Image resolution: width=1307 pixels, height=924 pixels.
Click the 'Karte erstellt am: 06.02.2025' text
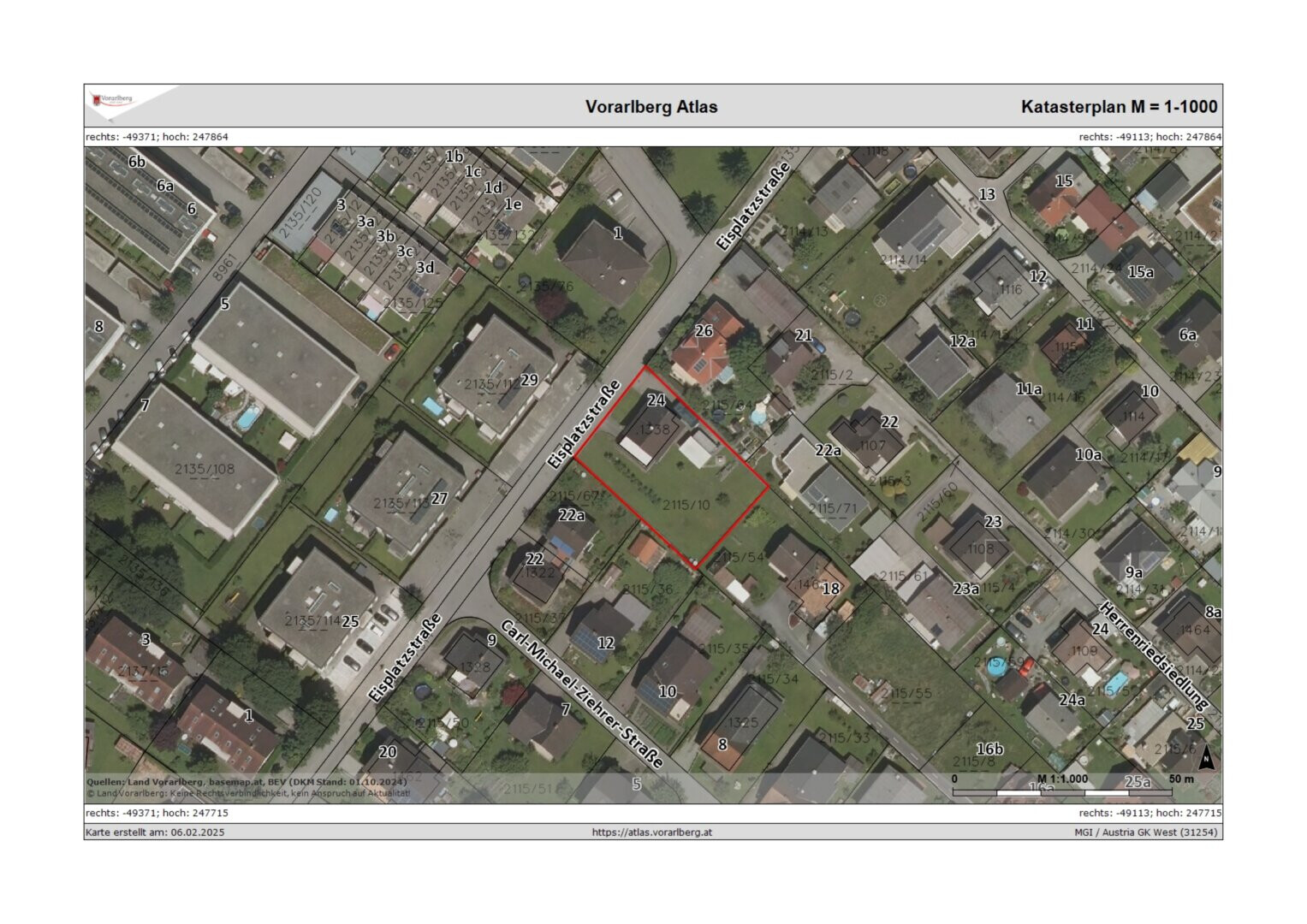tap(155, 832)
